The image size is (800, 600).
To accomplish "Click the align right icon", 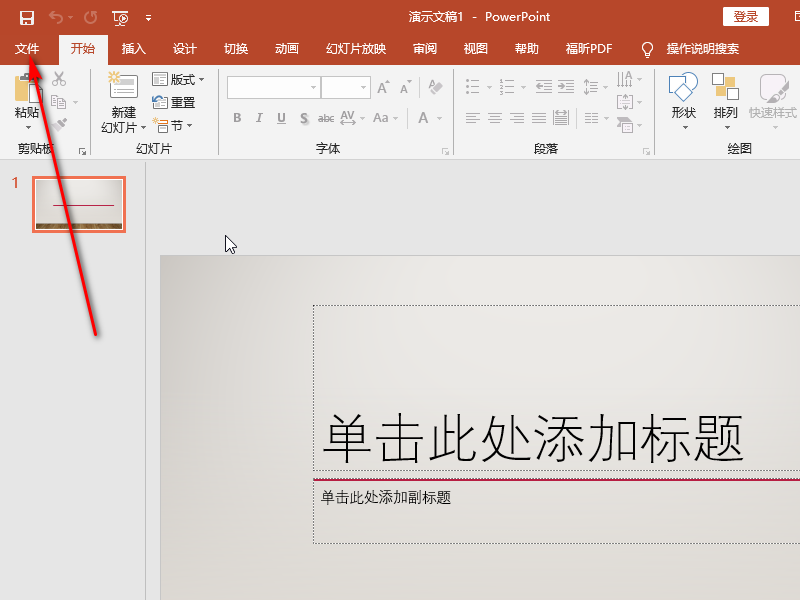I will click(x=517, y=118).
